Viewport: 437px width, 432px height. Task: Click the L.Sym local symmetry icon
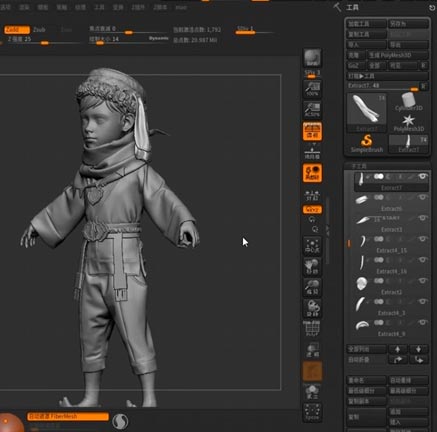coord(312,196)
